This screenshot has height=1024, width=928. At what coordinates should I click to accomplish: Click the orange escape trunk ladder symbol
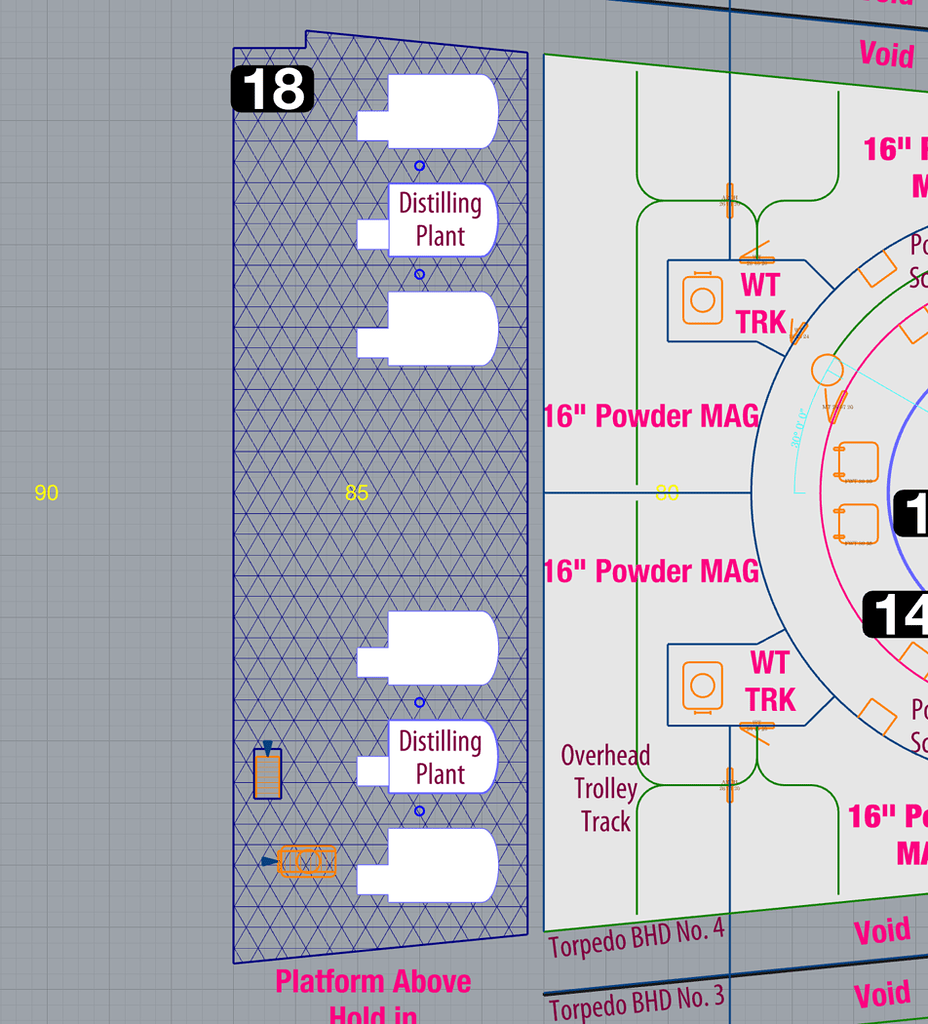(267, 774)
